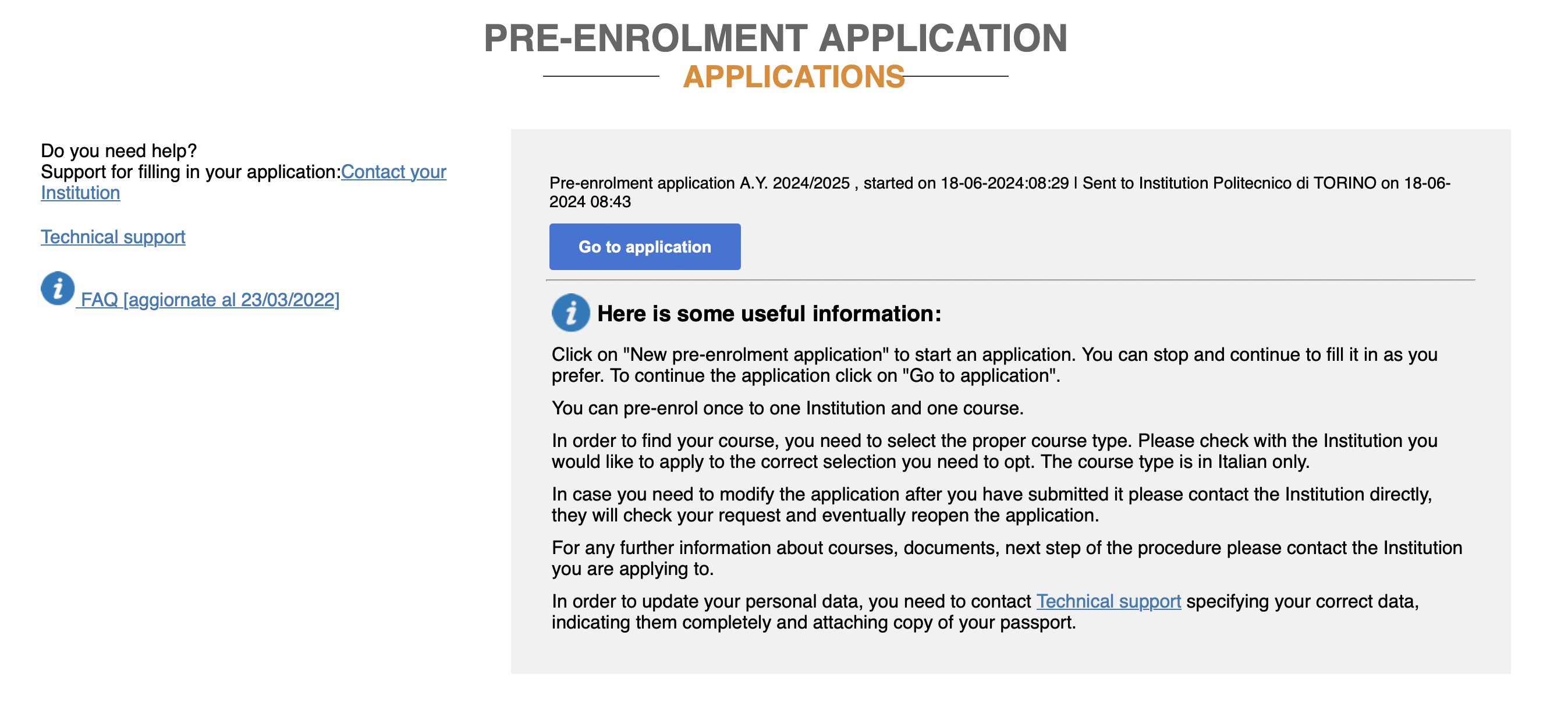
Task: Open Technical support link in the left help section
Action: tap(112, 237)
